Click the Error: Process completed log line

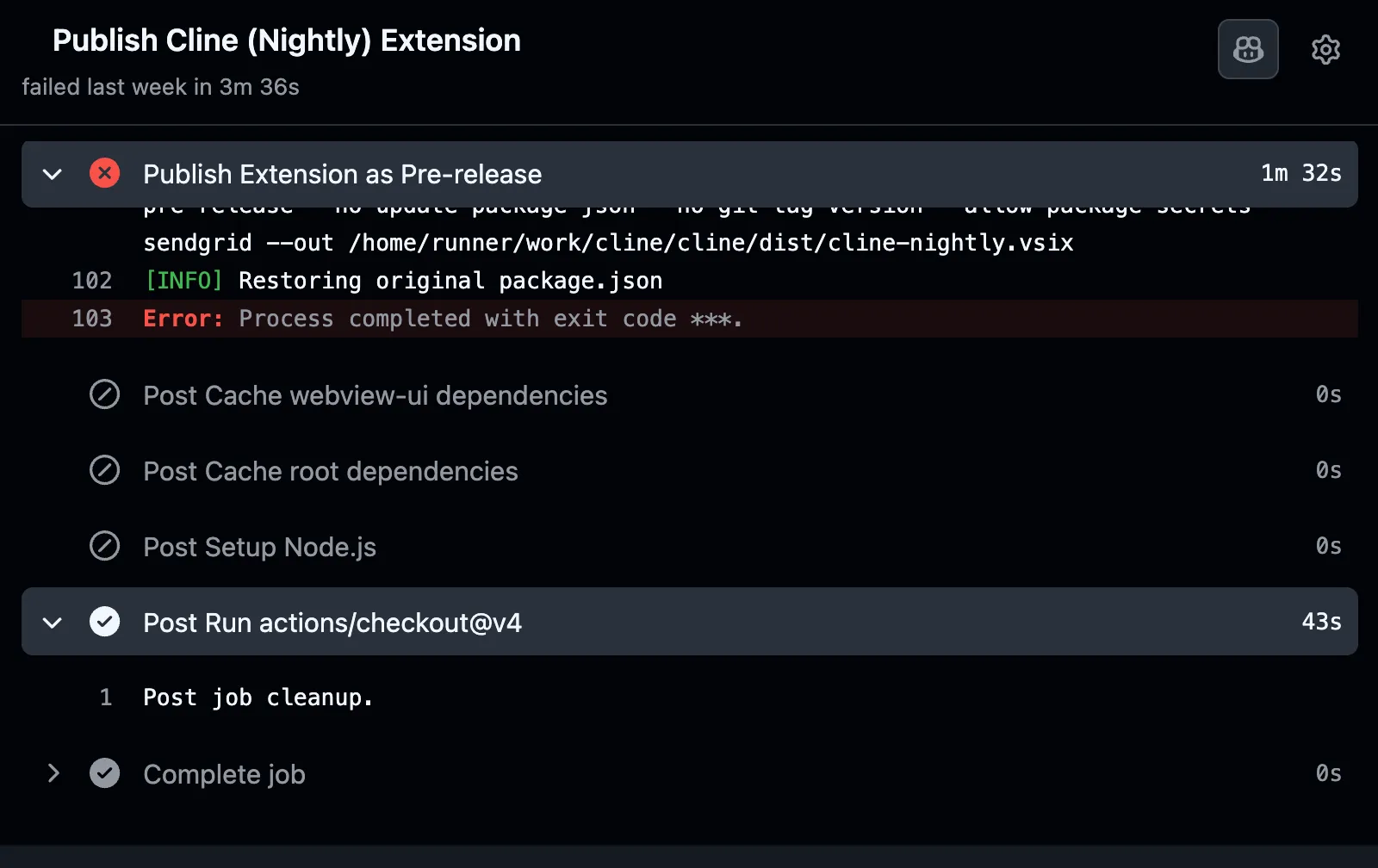pos(444,318)
